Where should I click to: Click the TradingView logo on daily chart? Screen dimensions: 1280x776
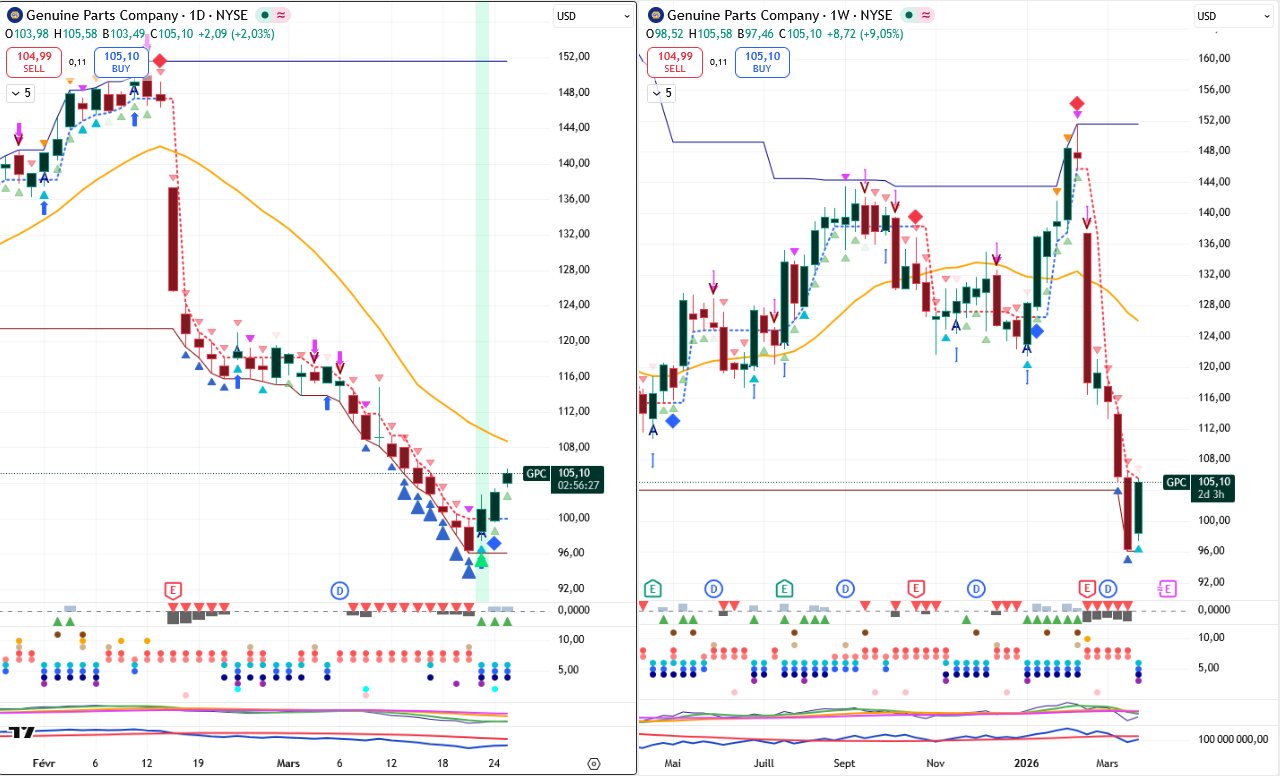click(22, 732)
